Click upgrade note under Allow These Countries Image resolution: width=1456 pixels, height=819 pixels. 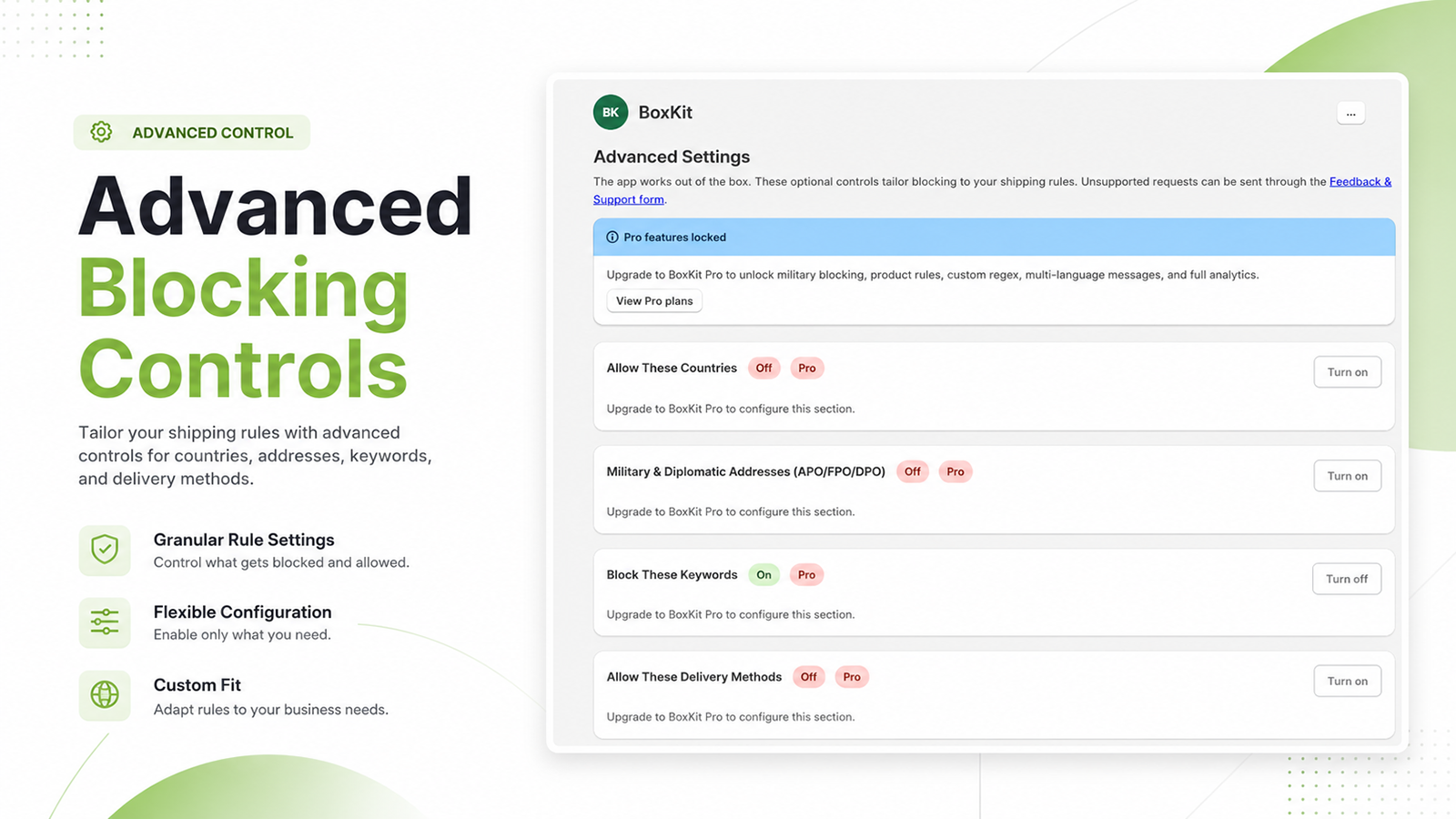(731, 409)
